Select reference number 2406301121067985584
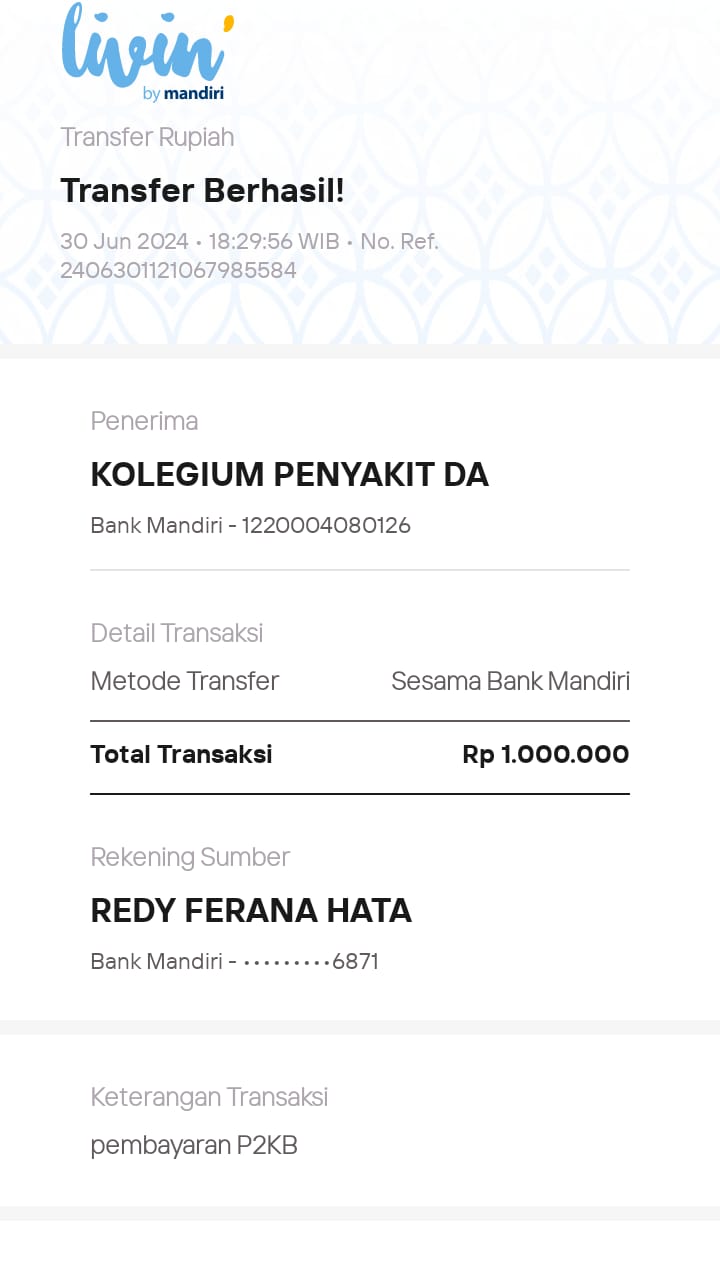This screenshot has height=1266, width=720. [x=178, y=270]
